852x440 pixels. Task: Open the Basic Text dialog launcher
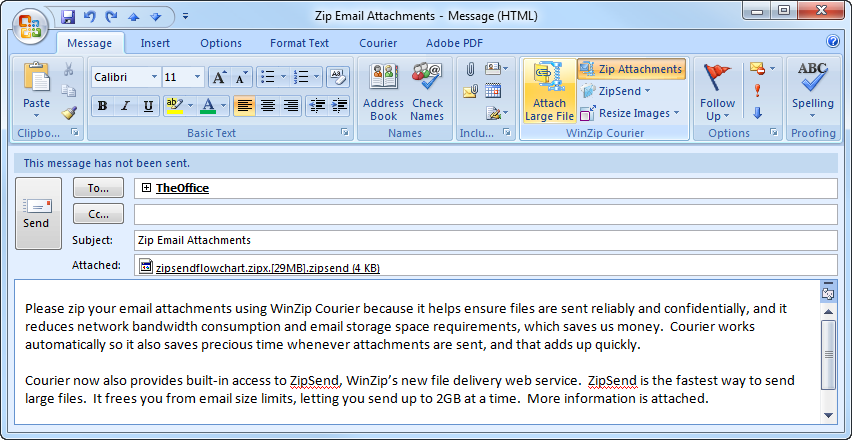(344, 132)
